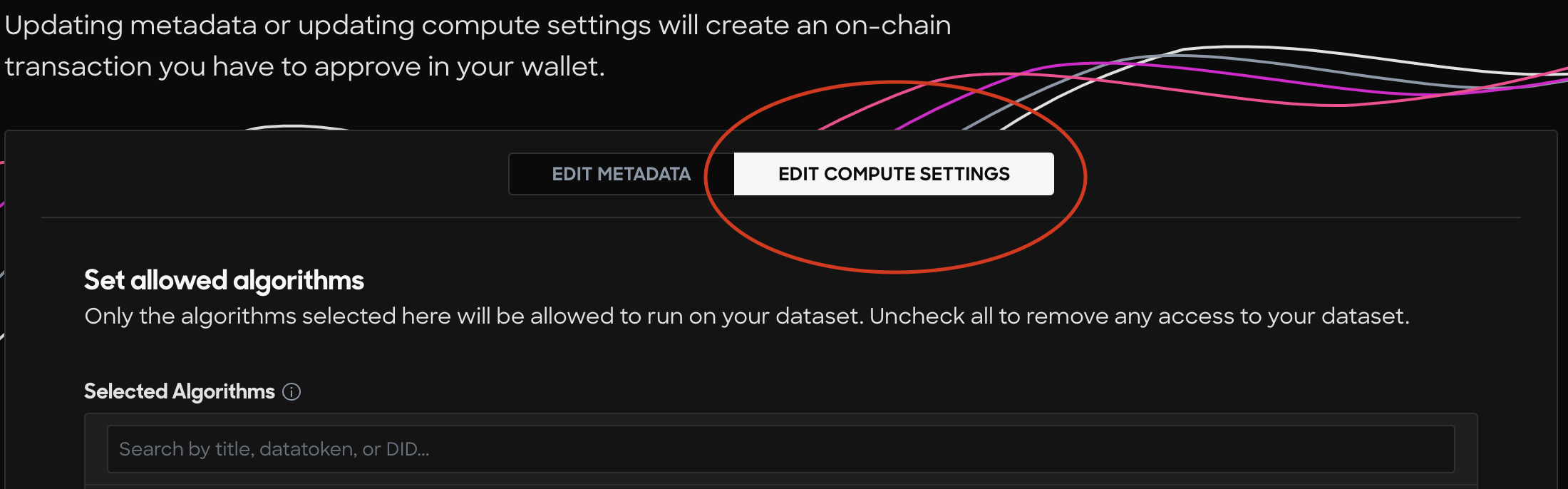
Task: Click the word 'on-chain' in the notice
Action: pos(893,26)
